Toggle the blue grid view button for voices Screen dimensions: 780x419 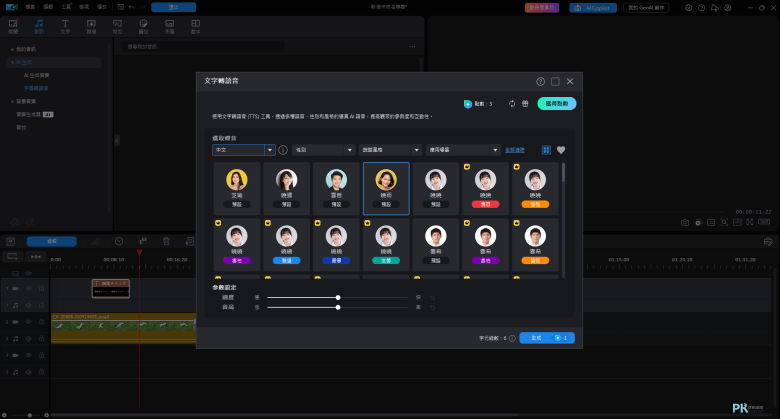[546, 150]
